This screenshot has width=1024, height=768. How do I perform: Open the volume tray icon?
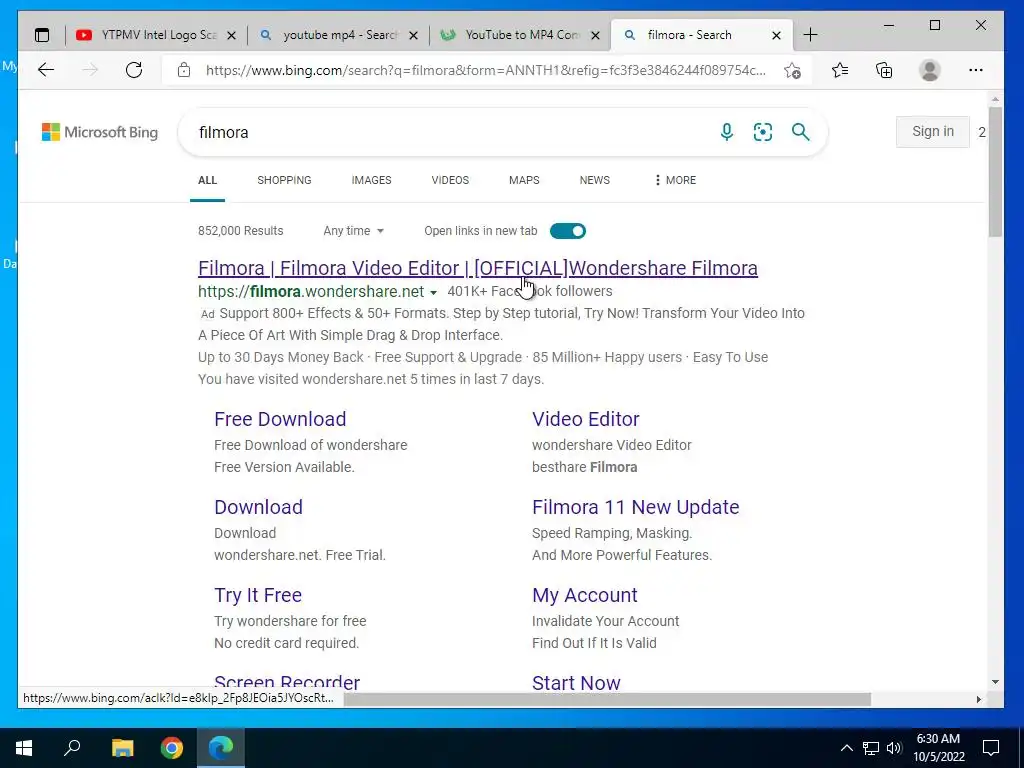[x=894, y=748]
